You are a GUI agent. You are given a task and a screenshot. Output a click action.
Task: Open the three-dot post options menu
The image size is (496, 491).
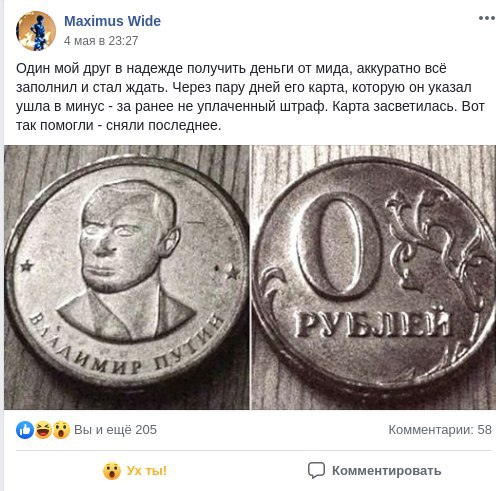tap(486, 18)
